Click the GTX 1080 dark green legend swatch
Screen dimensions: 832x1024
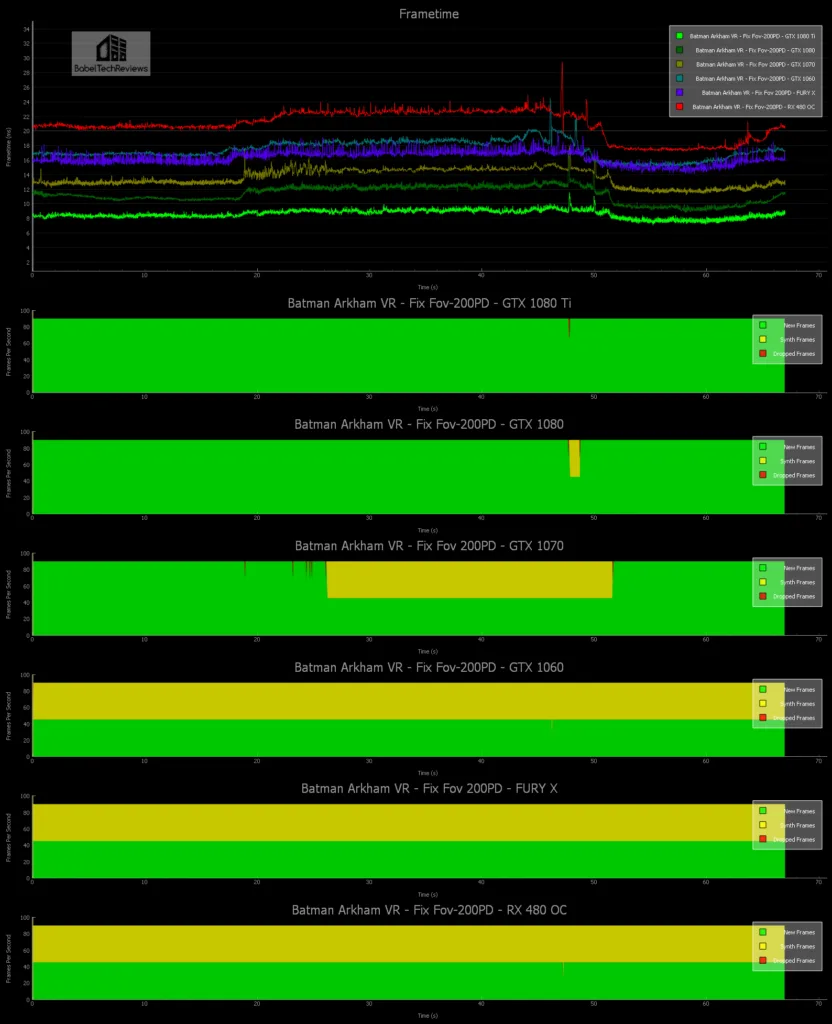[680, 50]
